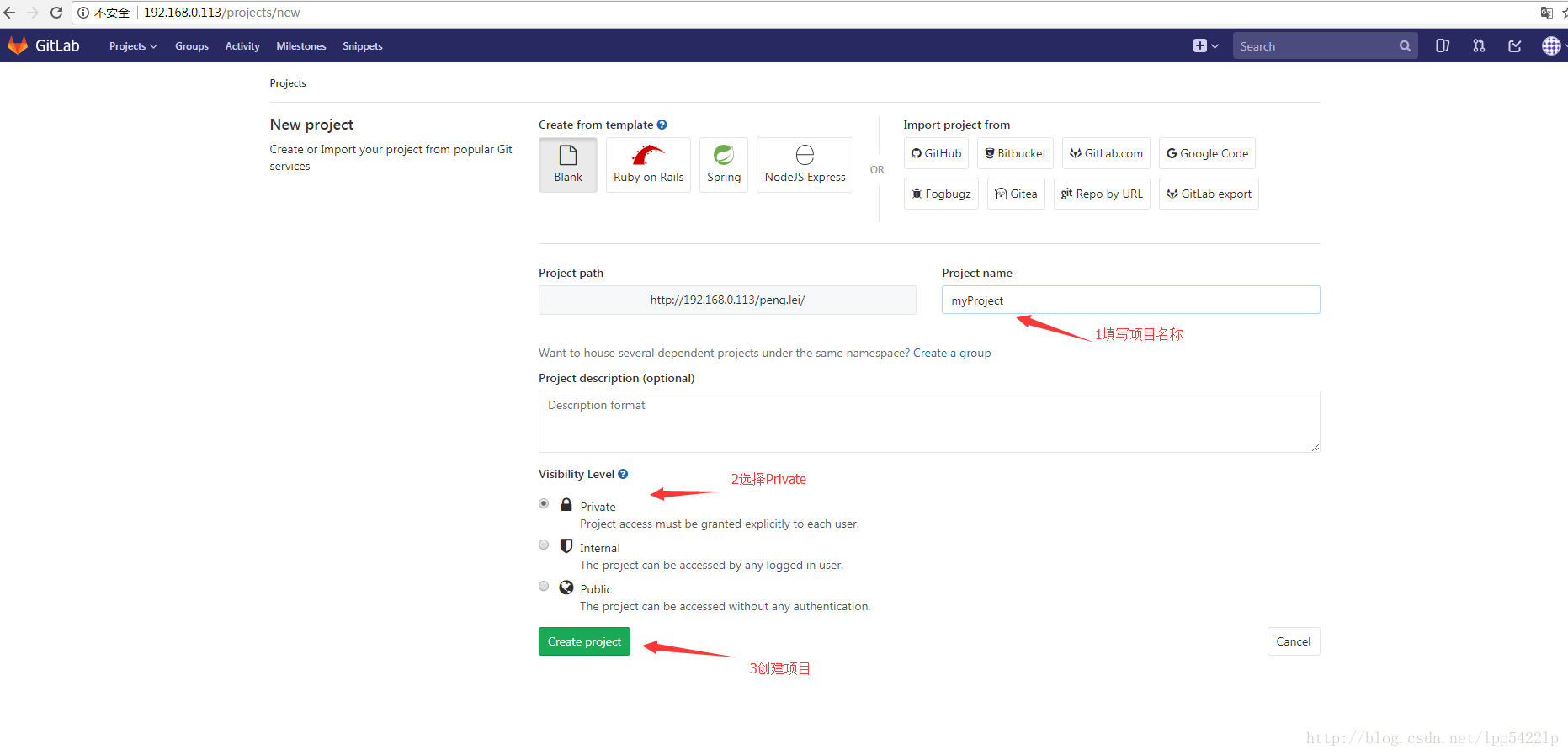Screen dimensions: 1568x755
Task: Click the help icon beside Visibility Level
Action: coord(623,474)
